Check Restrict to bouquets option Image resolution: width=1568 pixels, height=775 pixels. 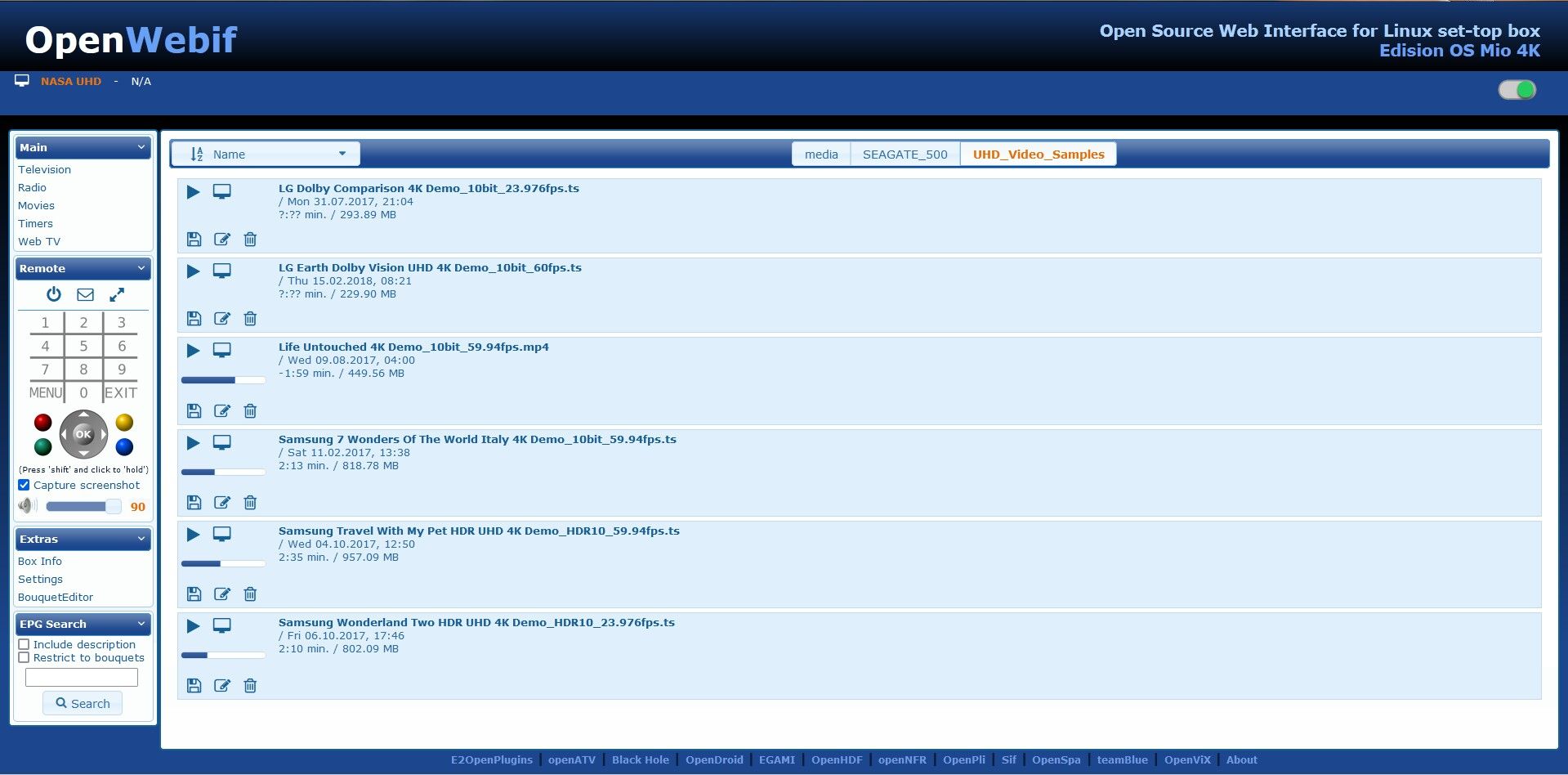click(x=24, y=657)
